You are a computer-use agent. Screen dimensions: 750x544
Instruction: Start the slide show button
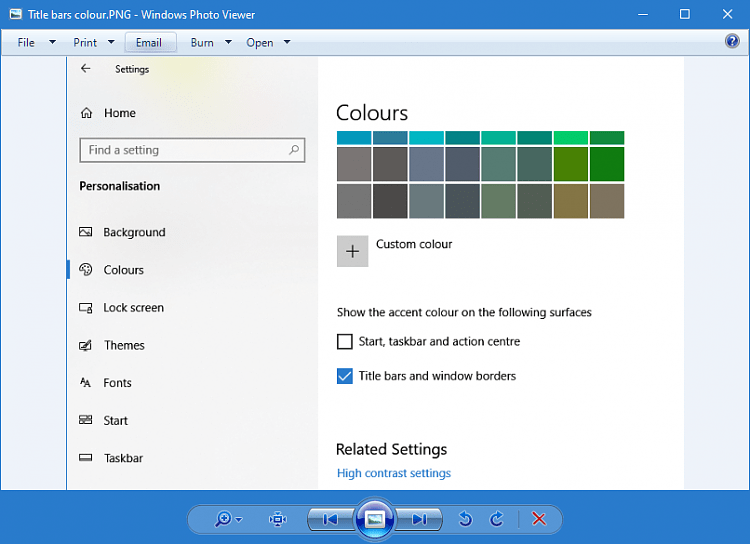(375, 519)
